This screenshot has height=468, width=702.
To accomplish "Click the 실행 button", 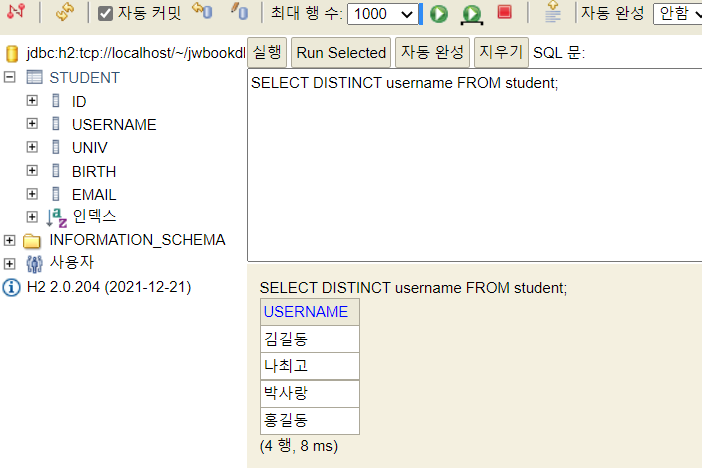I will pos(267,52).
